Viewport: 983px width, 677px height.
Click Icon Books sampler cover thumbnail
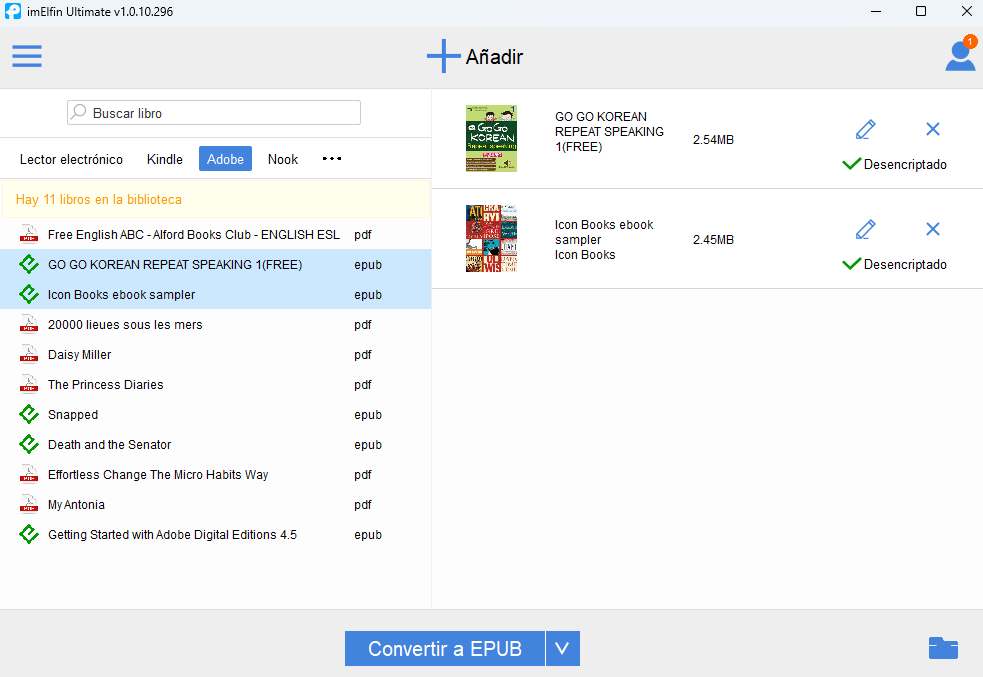click(x=492, y=239)
